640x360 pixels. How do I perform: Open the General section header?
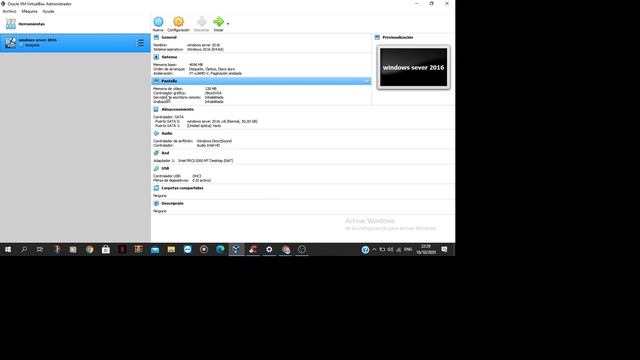point(169,37)
